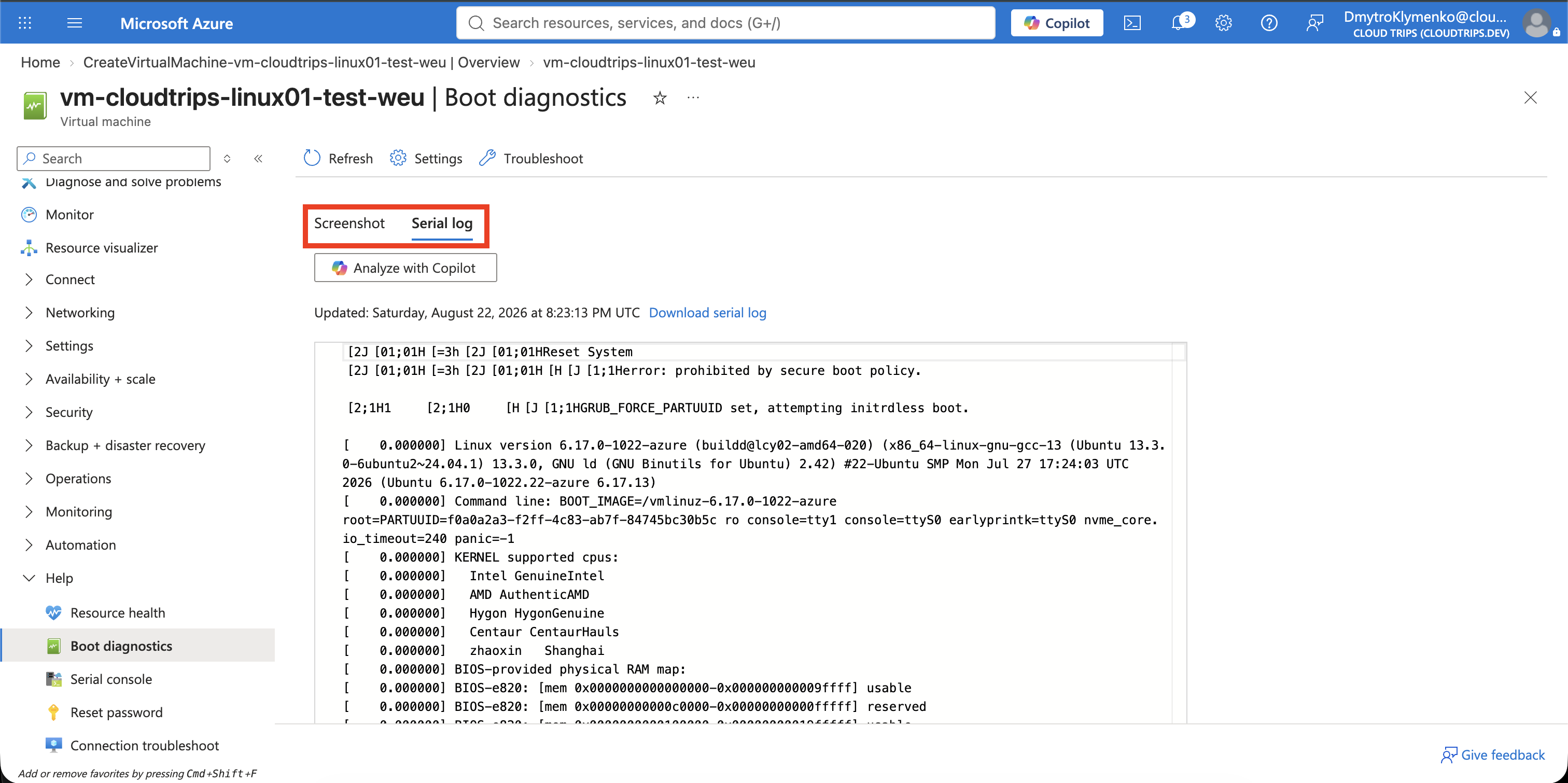Select Boot diagnostics in sidebar
This screenshot has width=1568, height=783.
pos(137,646)
